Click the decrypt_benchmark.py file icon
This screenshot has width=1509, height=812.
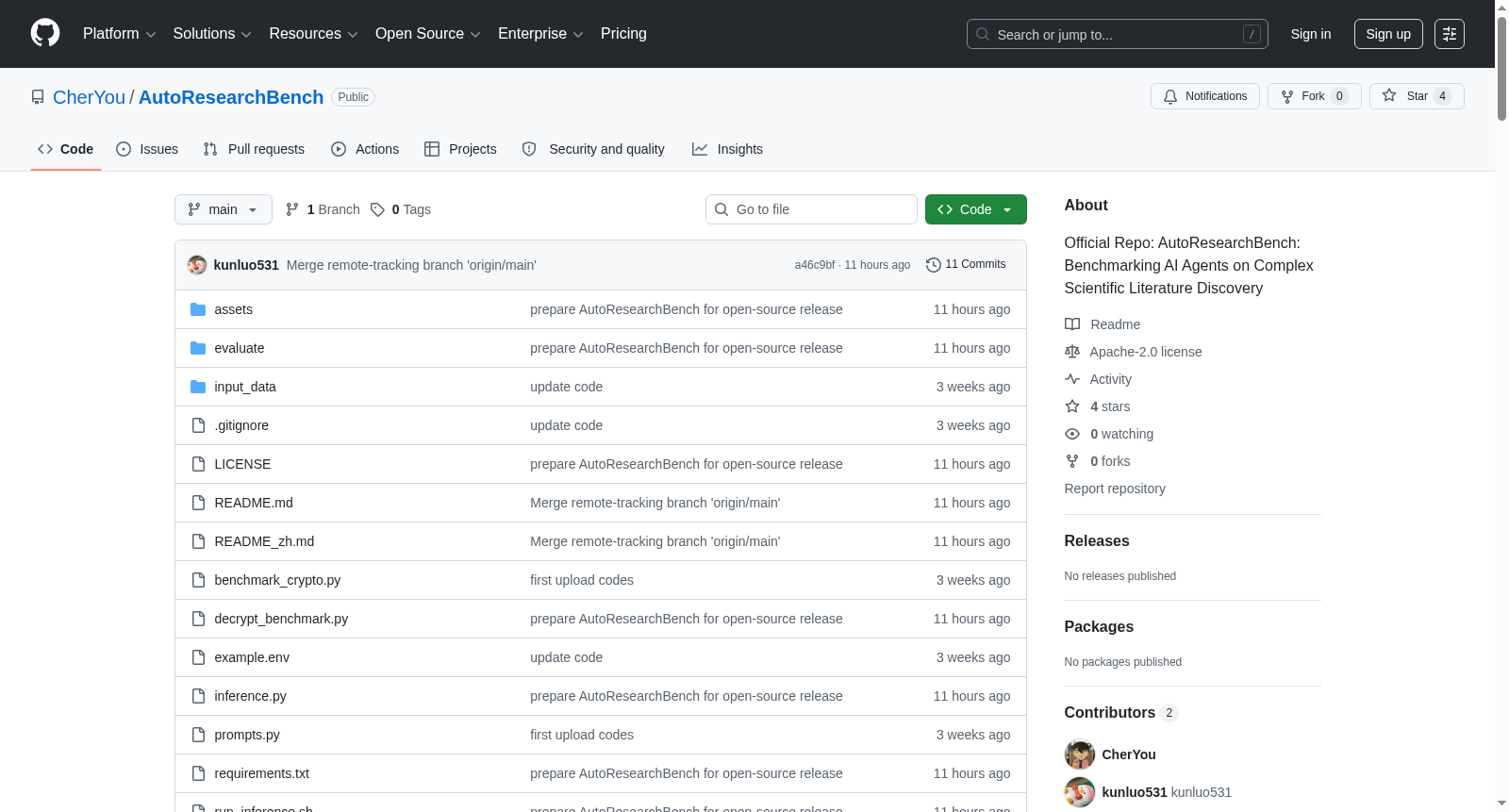(198, 619)
